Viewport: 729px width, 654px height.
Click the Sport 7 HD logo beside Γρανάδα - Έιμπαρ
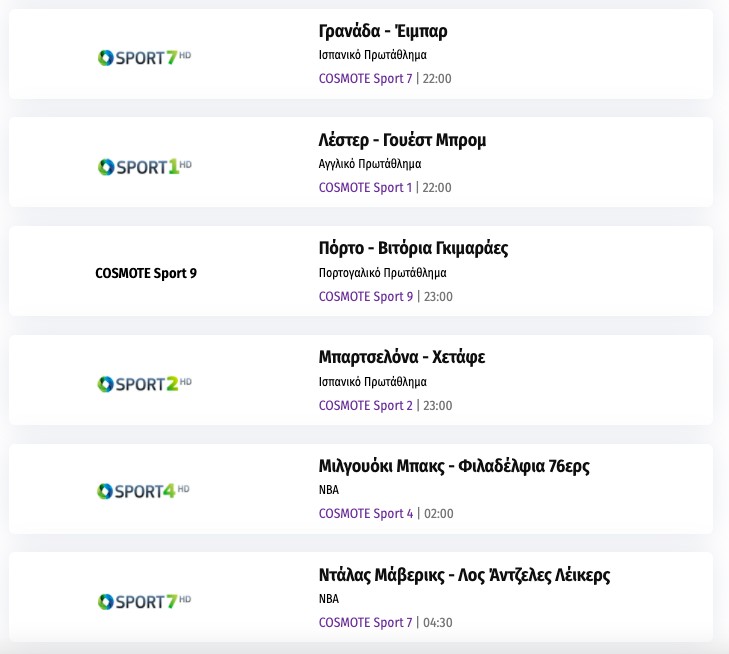[144, 58]
